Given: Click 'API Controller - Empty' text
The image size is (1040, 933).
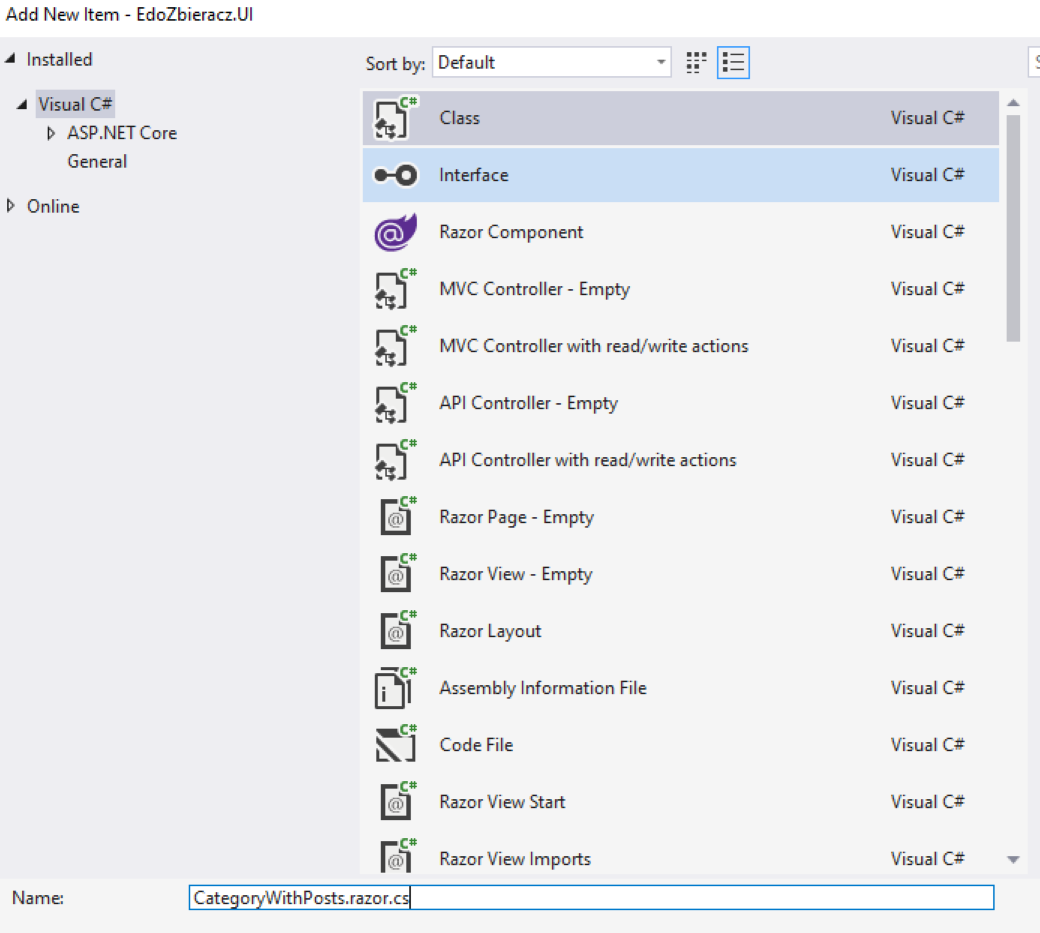Looking at the screenshot, I should pyautogui.click(x=528, y=403).
